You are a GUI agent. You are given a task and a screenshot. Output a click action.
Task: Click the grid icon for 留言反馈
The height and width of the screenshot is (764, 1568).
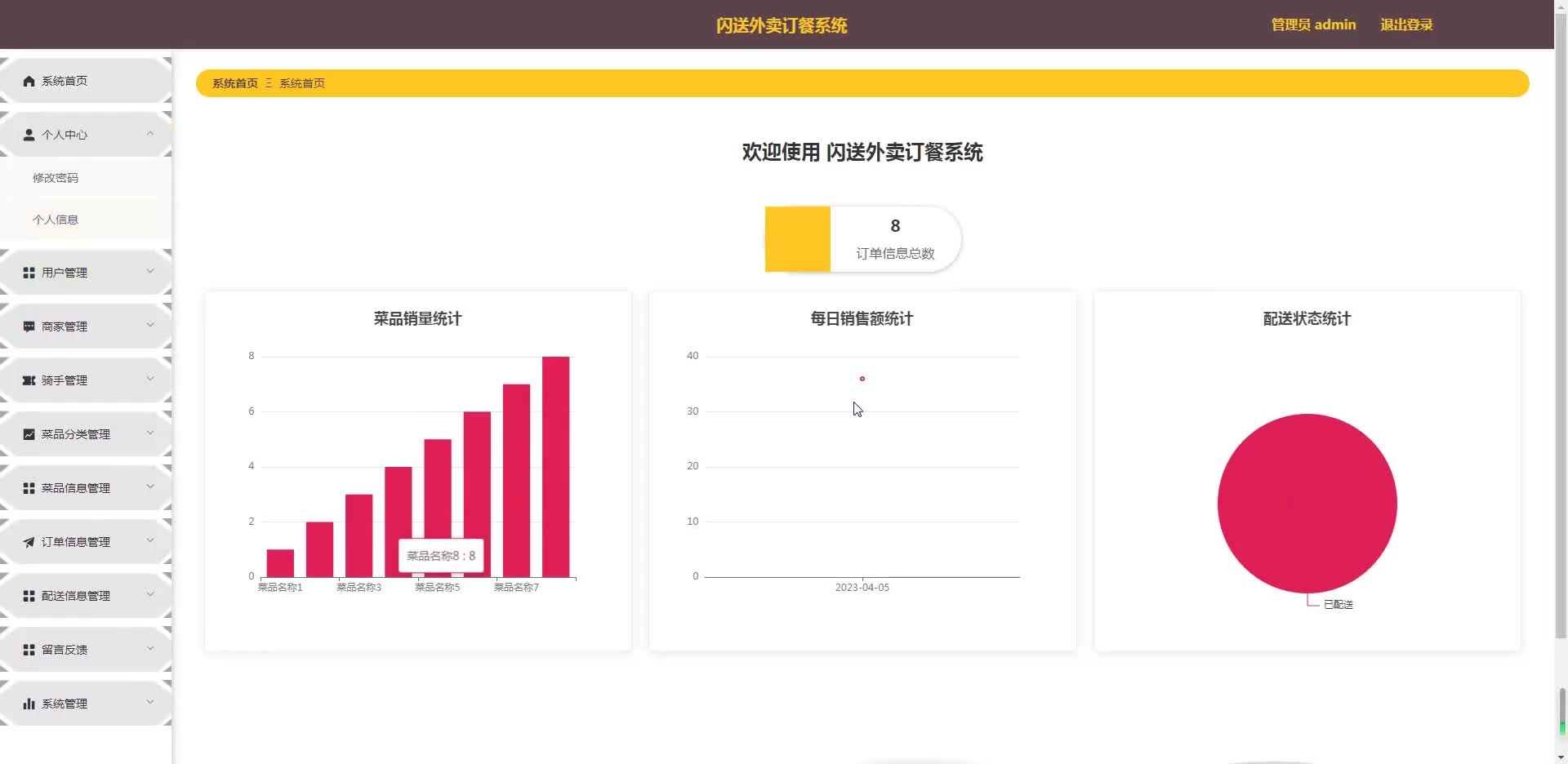(x=29, y=650)
